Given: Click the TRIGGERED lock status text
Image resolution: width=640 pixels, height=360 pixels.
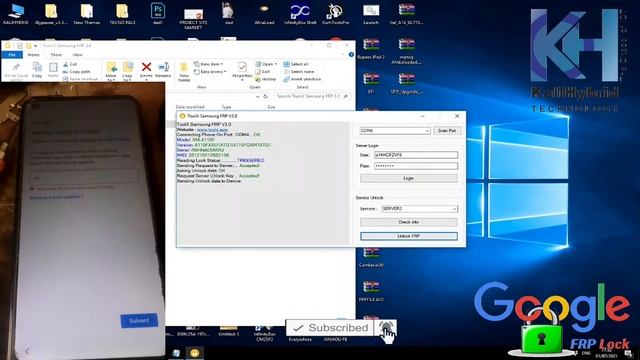Looking at the screenshot, I should click(x=251, y=160).
